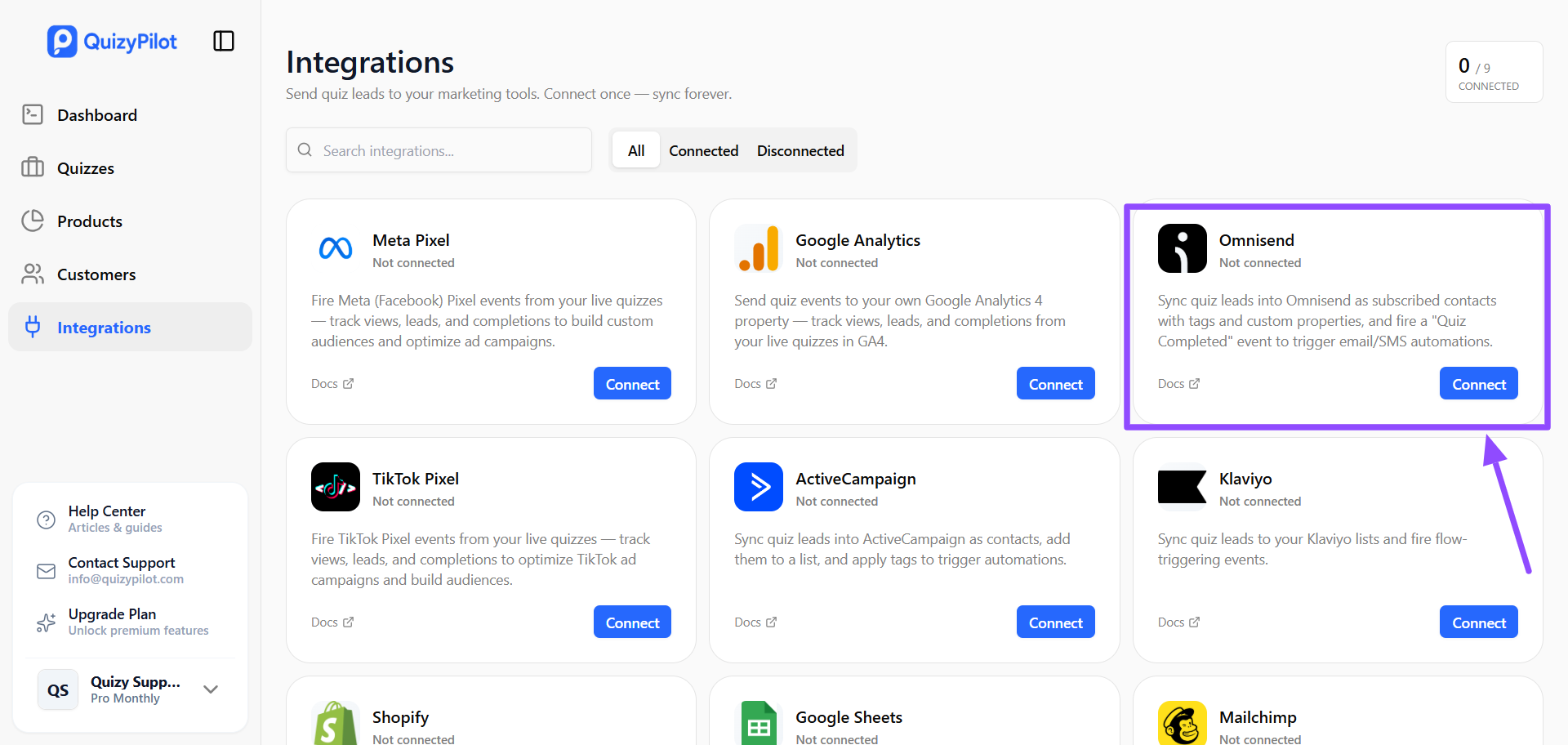Click the Search integrations field
The image size is (1568, 745).
(439, 149)
